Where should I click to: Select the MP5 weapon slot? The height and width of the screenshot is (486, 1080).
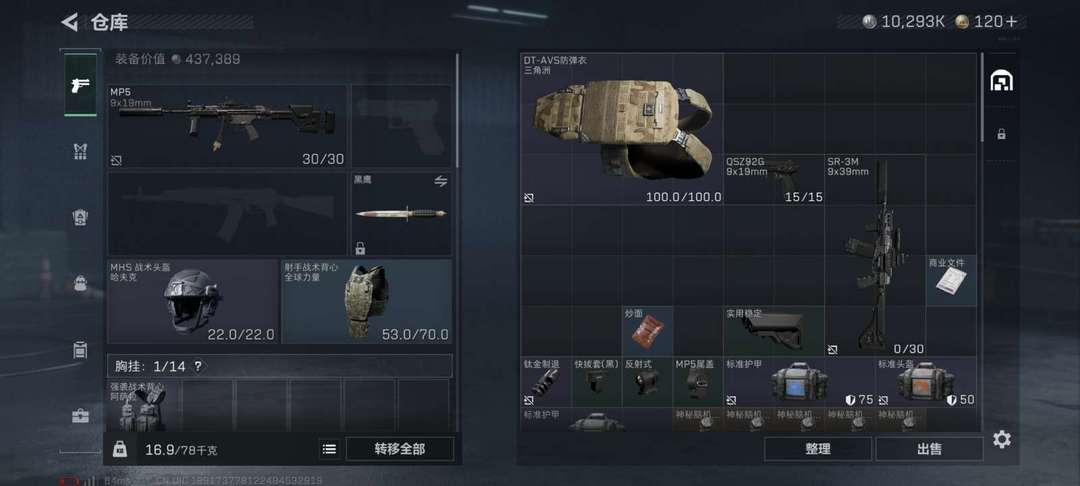[x=227, y=126]
